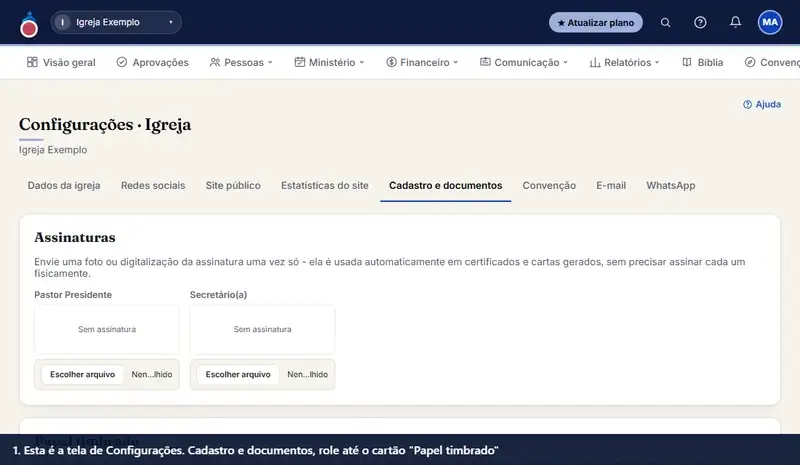800x465 pixels.
Task: Click the Comunicação message icon
Action: 485,62
